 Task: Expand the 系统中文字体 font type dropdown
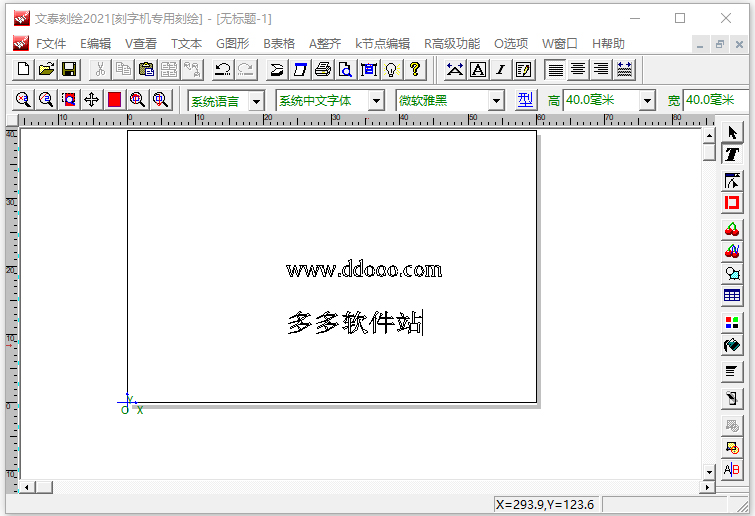click(x=376, y=101)
